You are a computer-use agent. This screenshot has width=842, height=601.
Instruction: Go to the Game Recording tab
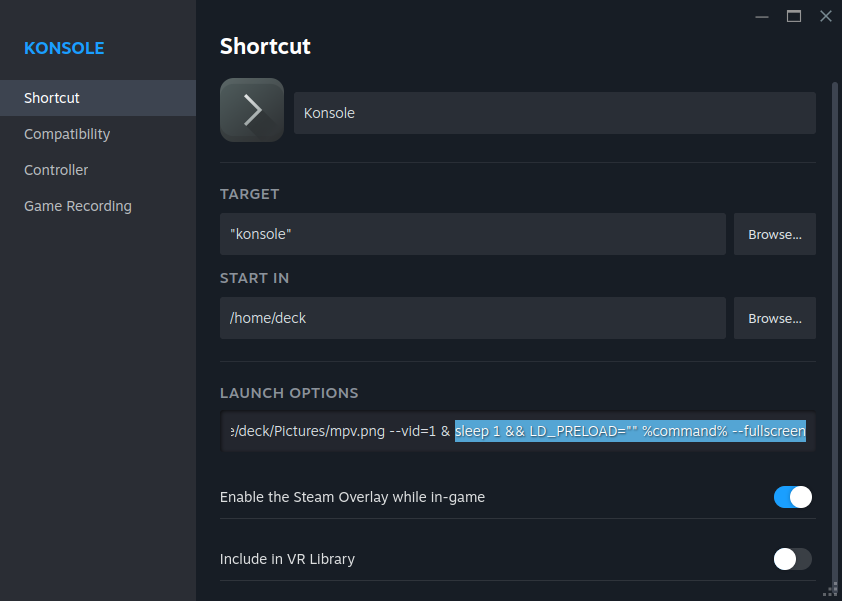(98, 206)
